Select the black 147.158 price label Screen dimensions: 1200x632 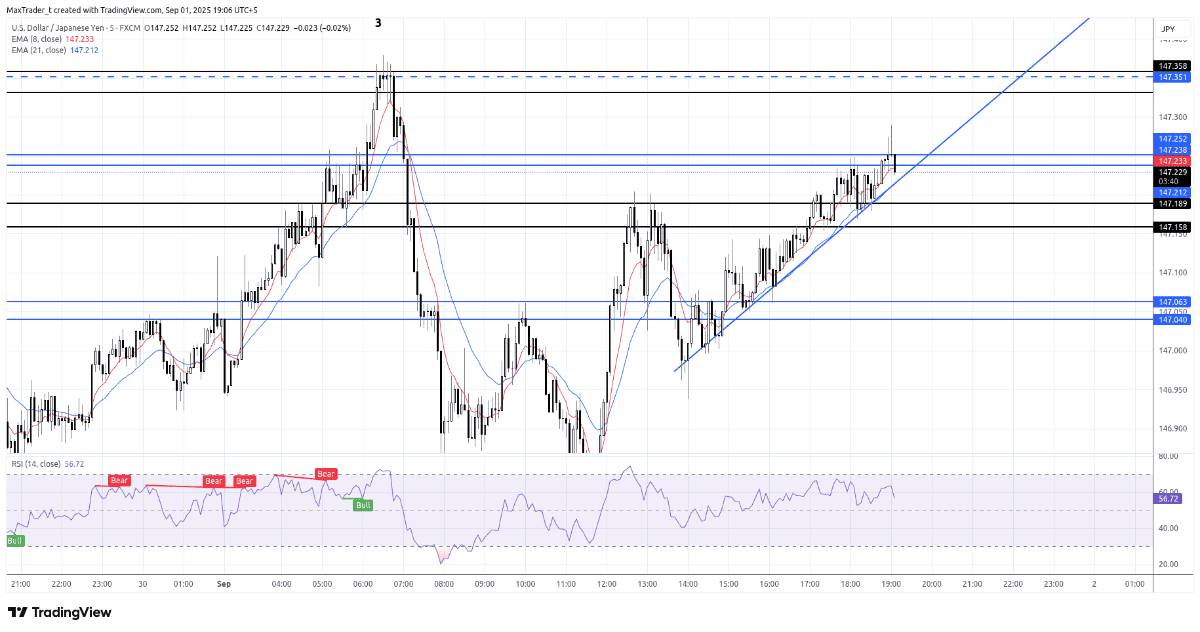(1173, 227)
